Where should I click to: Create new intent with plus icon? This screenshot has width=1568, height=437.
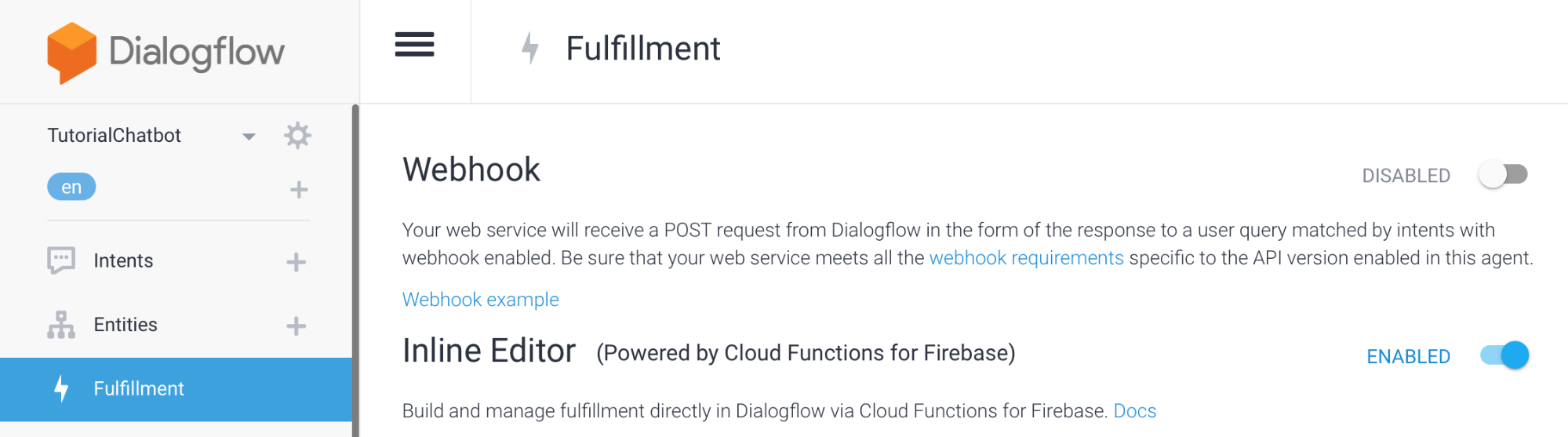click(x=296, y=262)
